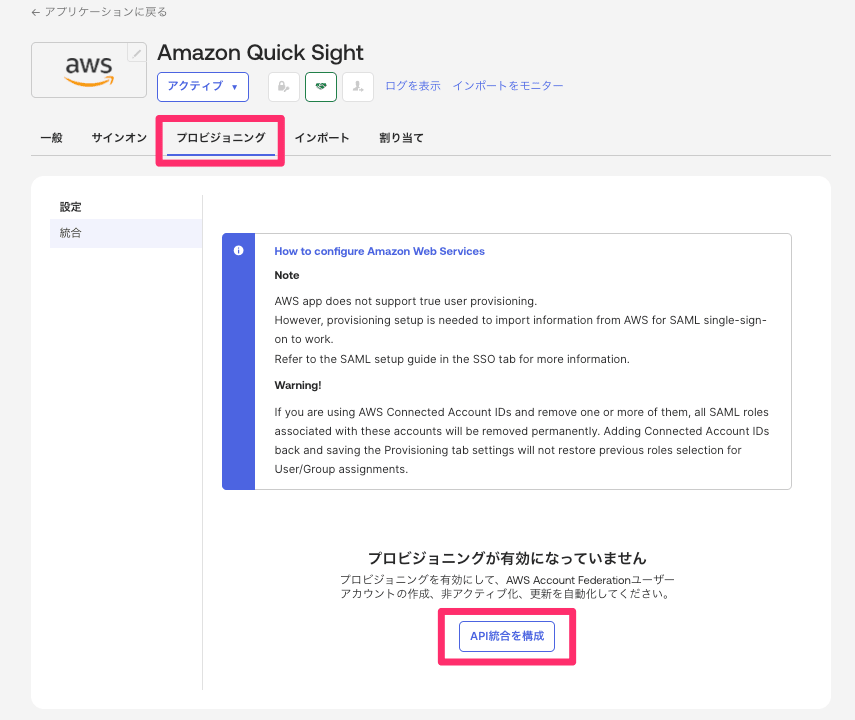Click the Amazon Quick Sight title

[x=260, y=53]
